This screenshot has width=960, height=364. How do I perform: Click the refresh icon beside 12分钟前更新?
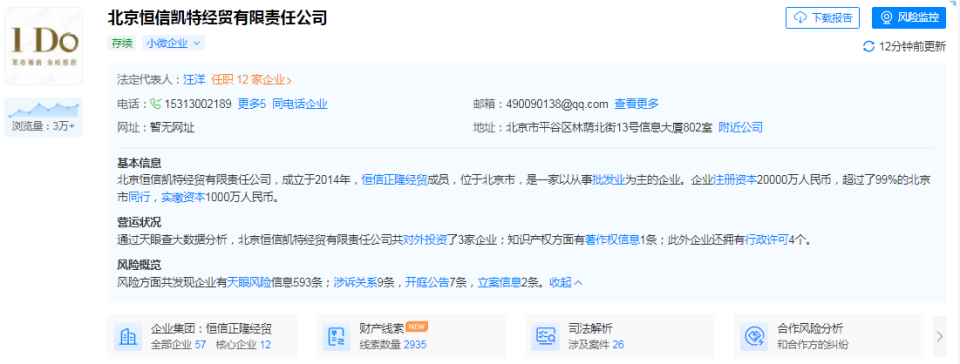pos(868,46)
